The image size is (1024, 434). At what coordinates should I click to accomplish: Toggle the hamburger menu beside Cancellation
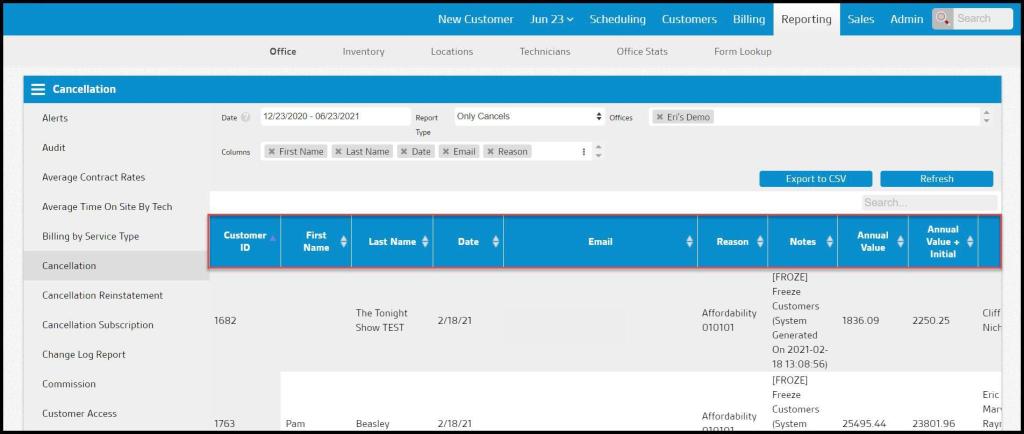pos(38,89)
